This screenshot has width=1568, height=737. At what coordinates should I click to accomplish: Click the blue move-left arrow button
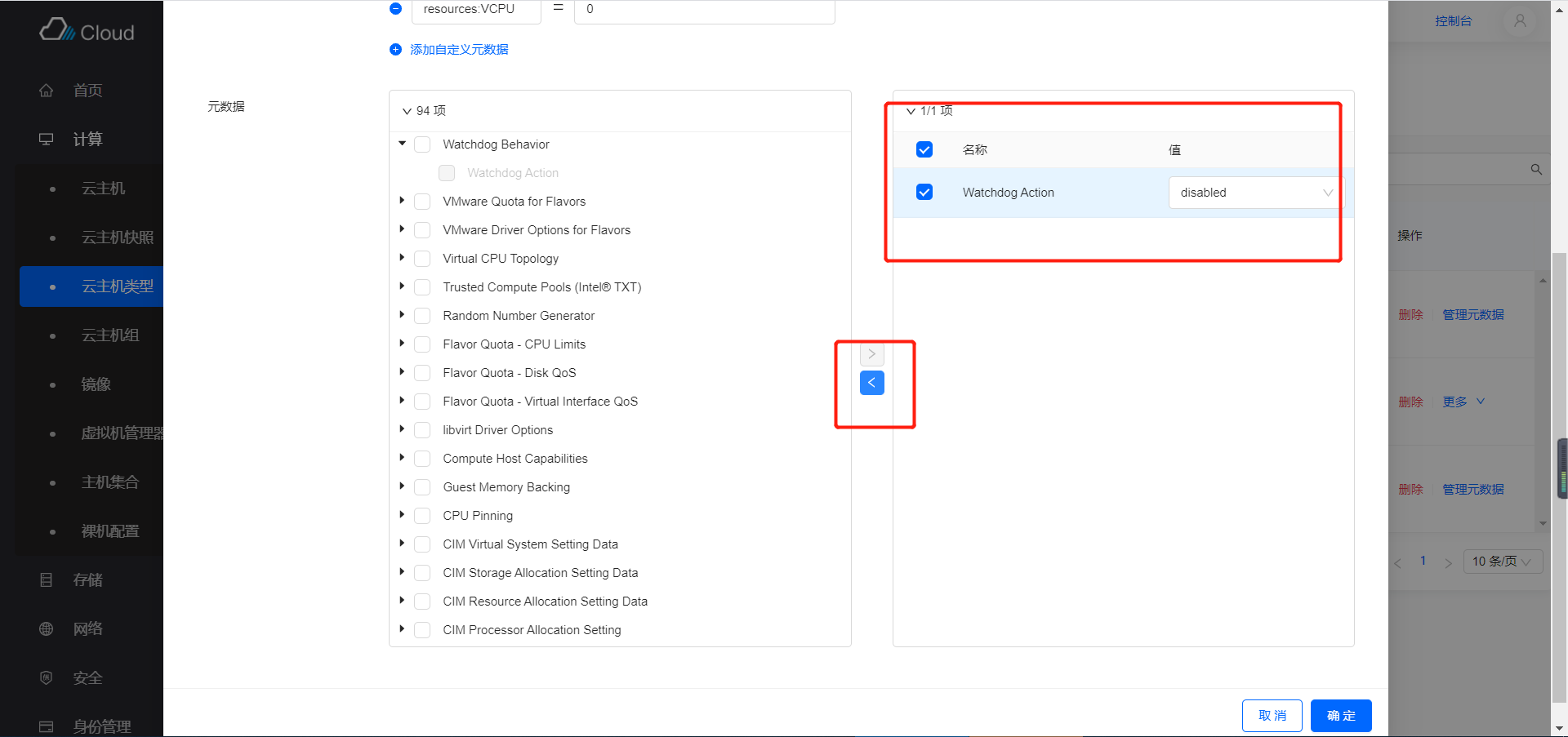click(871, 383)
